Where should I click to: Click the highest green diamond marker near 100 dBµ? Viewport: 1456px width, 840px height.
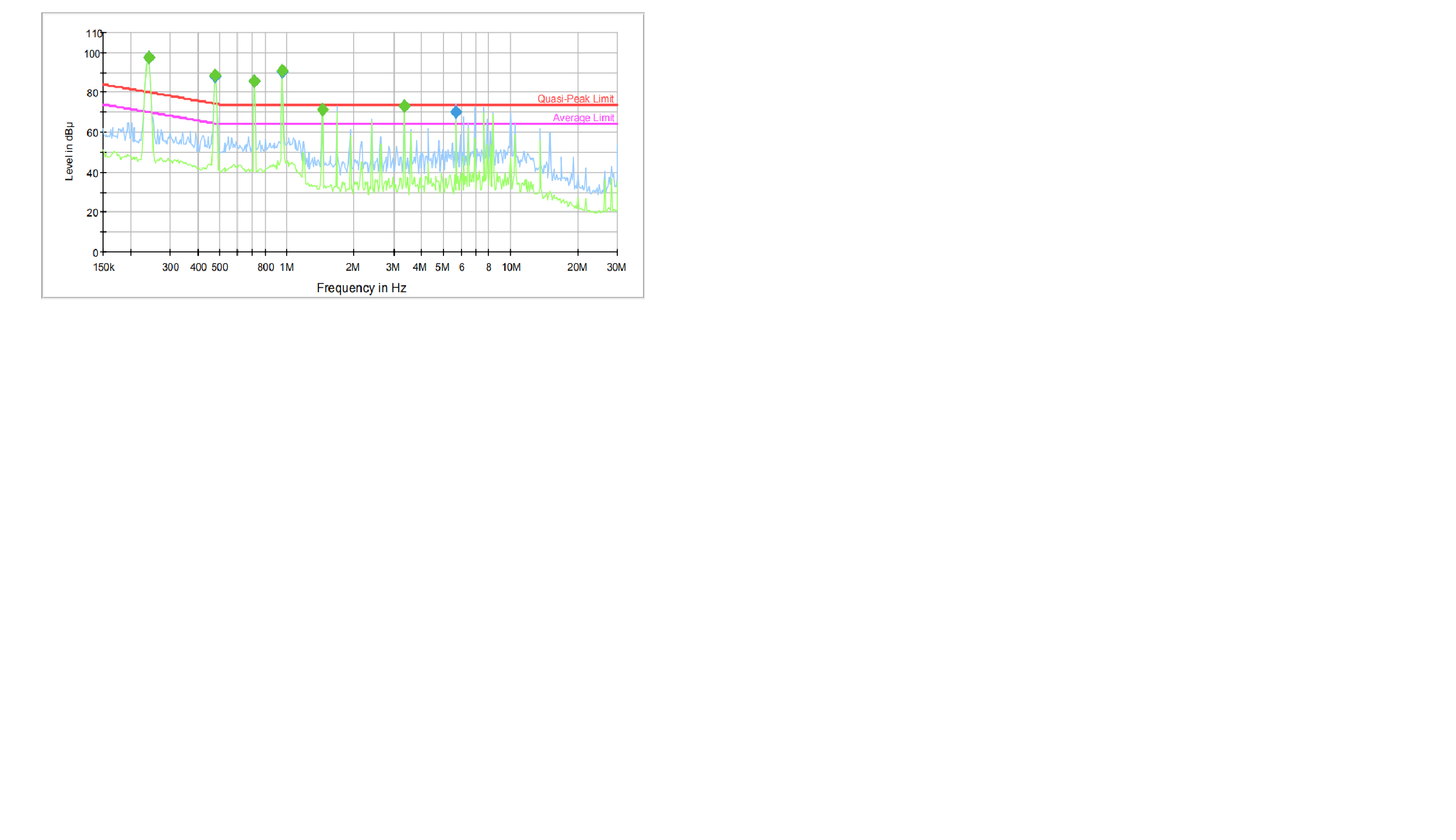pyautogui.click(x=149, y=58)
